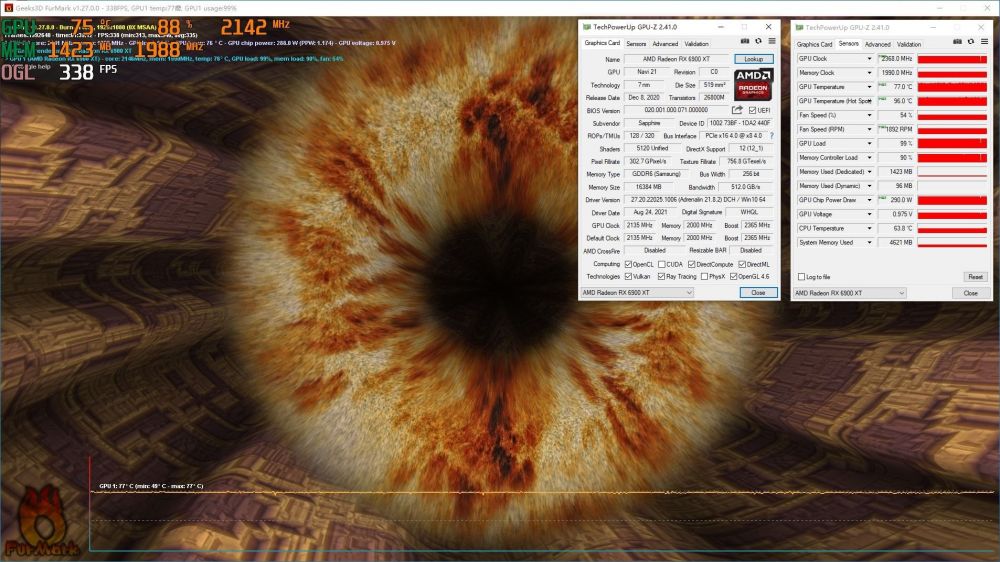Viewport: 1000px width, 562px height.
Task: Click the Reset button in Sensors window
Action: (975, 277)
